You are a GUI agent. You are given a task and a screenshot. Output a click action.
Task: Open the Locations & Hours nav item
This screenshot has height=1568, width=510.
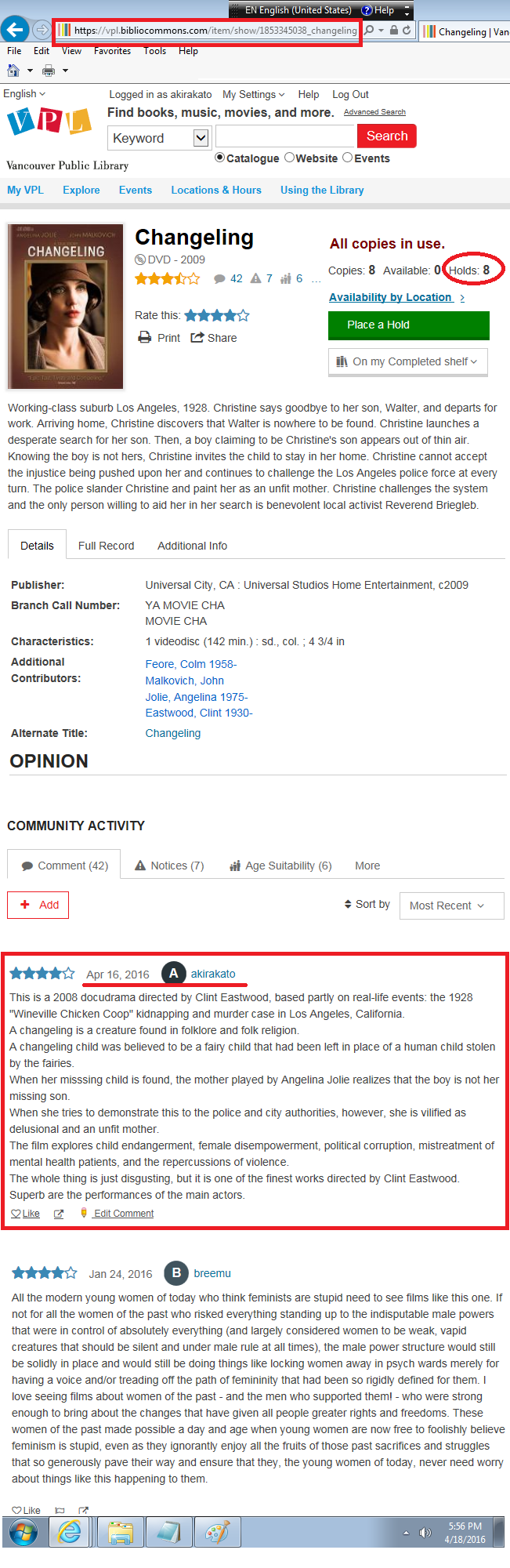[x=216, y=190]
